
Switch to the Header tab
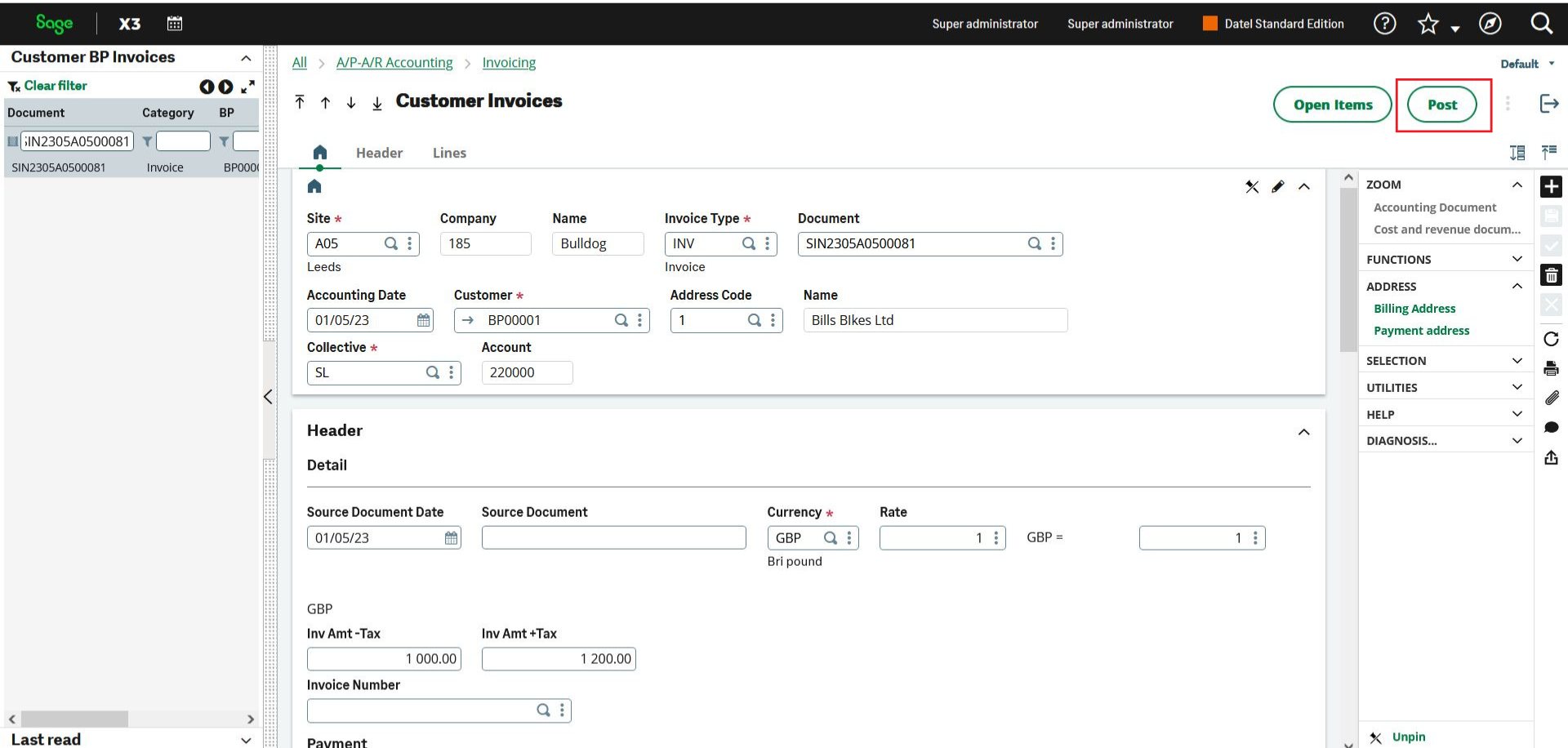tap(379, 153)
